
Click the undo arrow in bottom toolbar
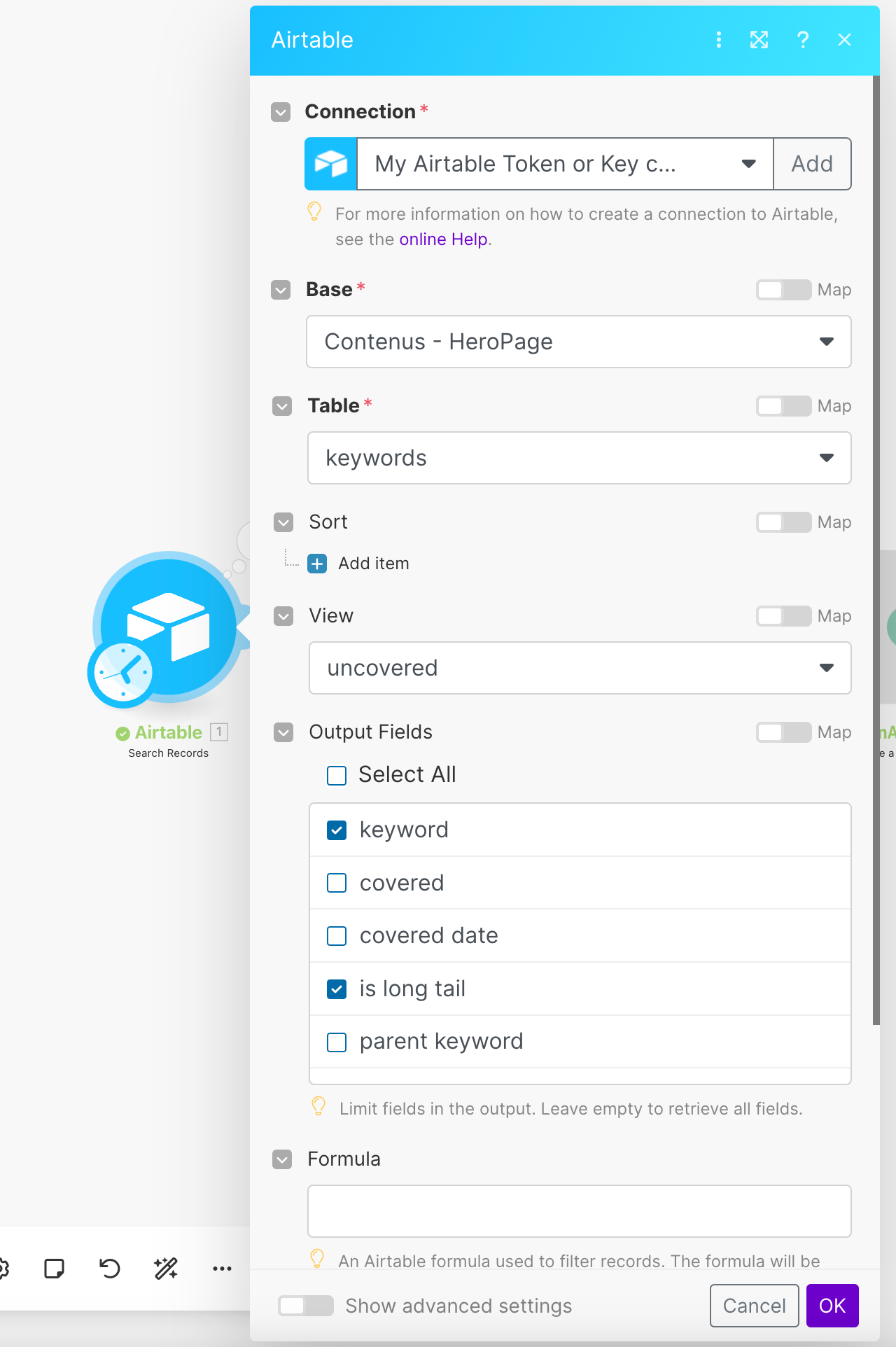coord(110,1269)
